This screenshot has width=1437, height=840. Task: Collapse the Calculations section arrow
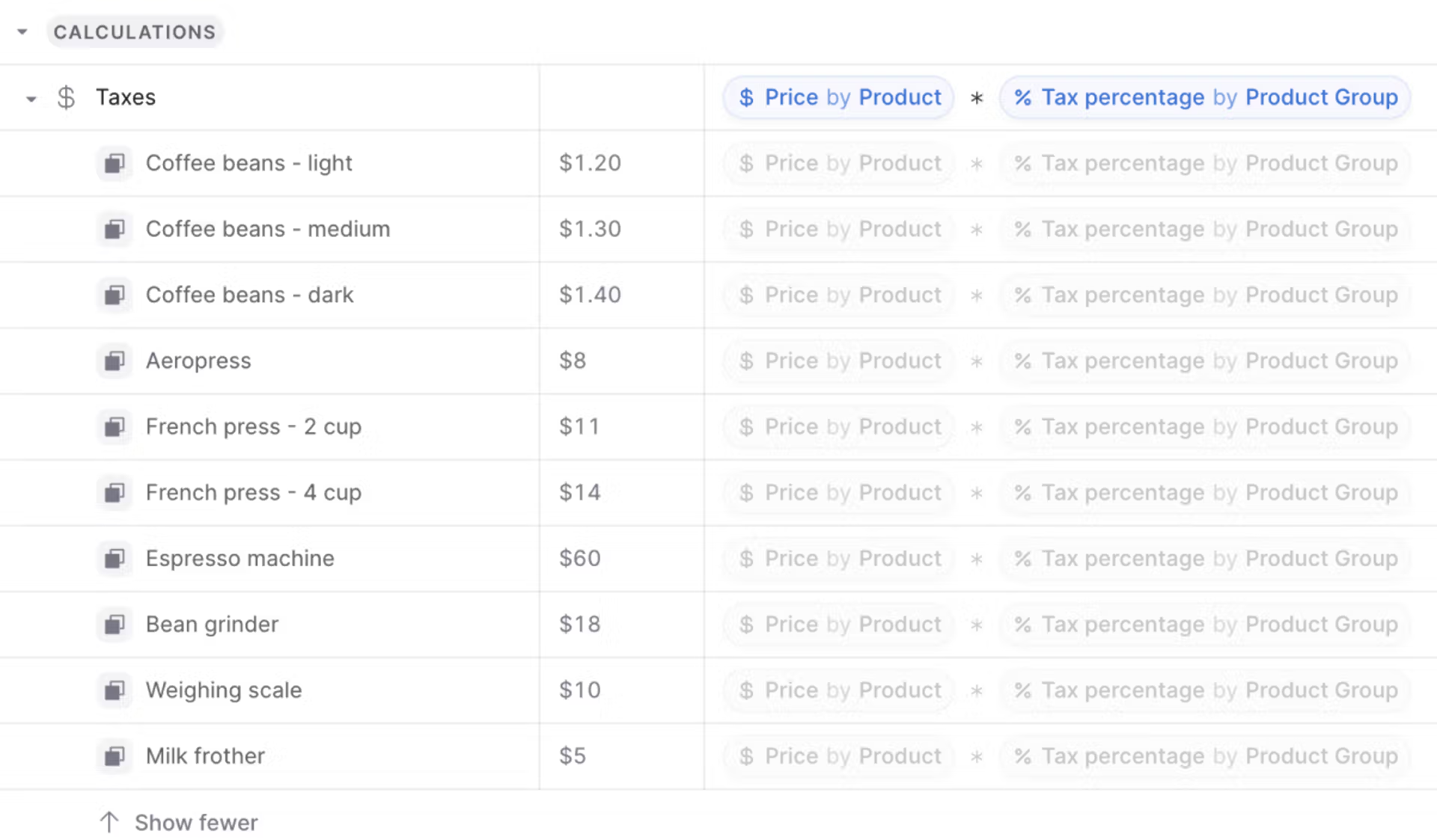click(22, 31)
